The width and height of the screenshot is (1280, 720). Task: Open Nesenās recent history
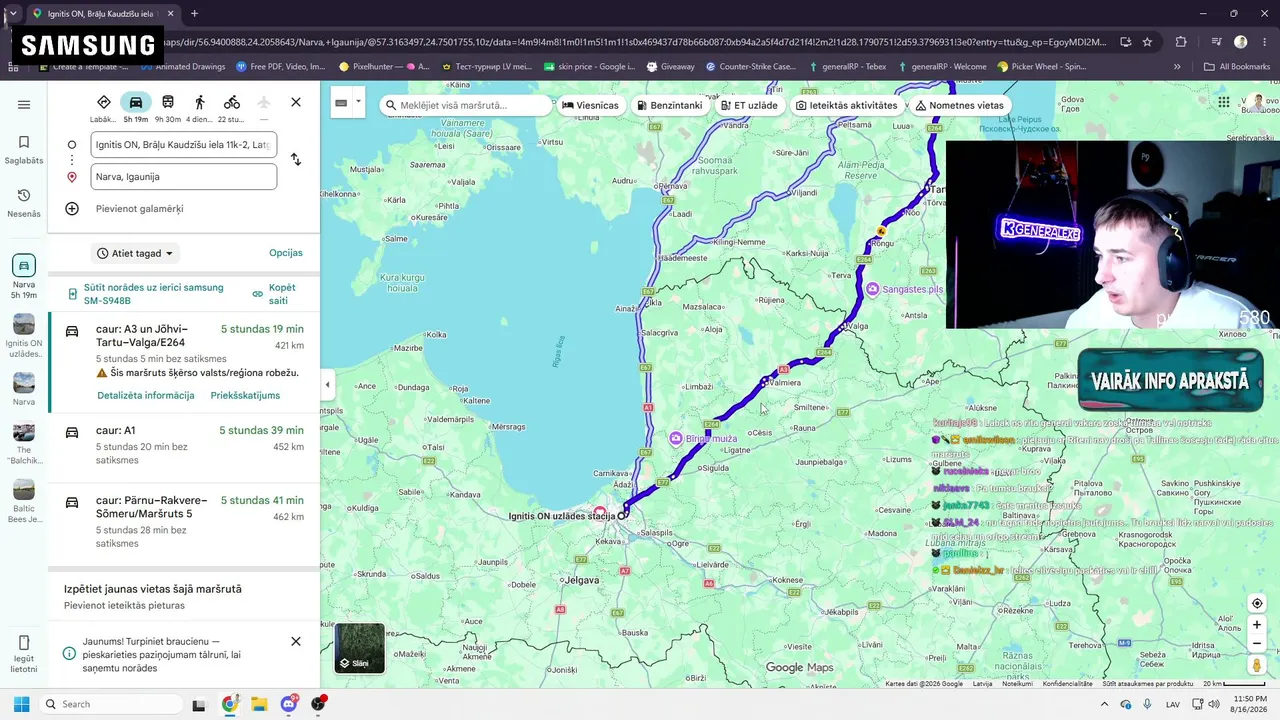[24, 202]
